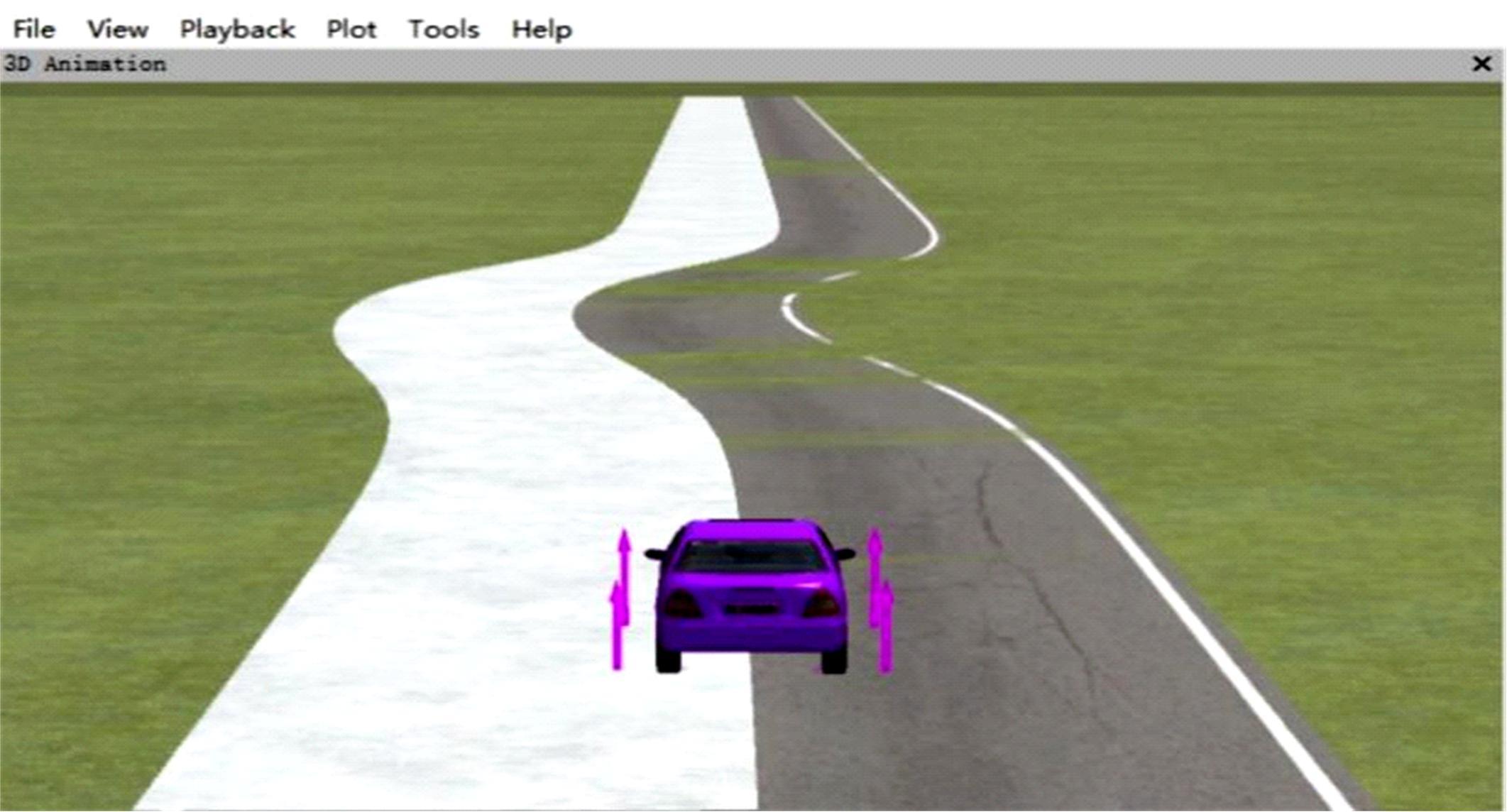Open the Playback menu
1507x812 pixels.
click(237, 29)
